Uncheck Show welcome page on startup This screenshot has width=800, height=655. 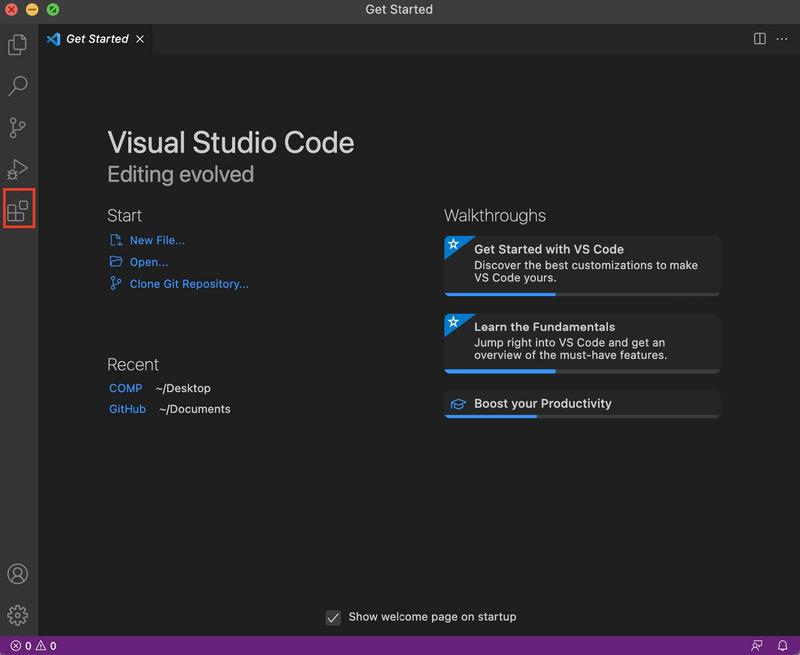tap(334, 617)
